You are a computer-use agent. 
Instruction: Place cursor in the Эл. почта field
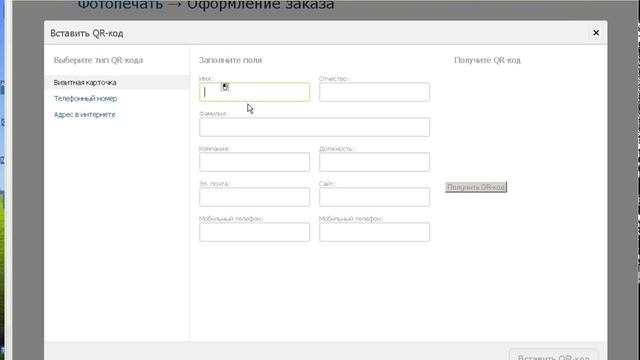click(x=254, y=197)
